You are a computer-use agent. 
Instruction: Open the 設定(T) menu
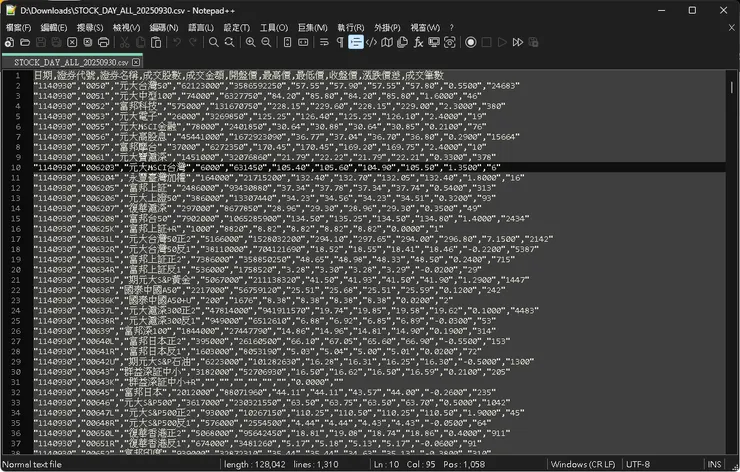tap(237, 27)
